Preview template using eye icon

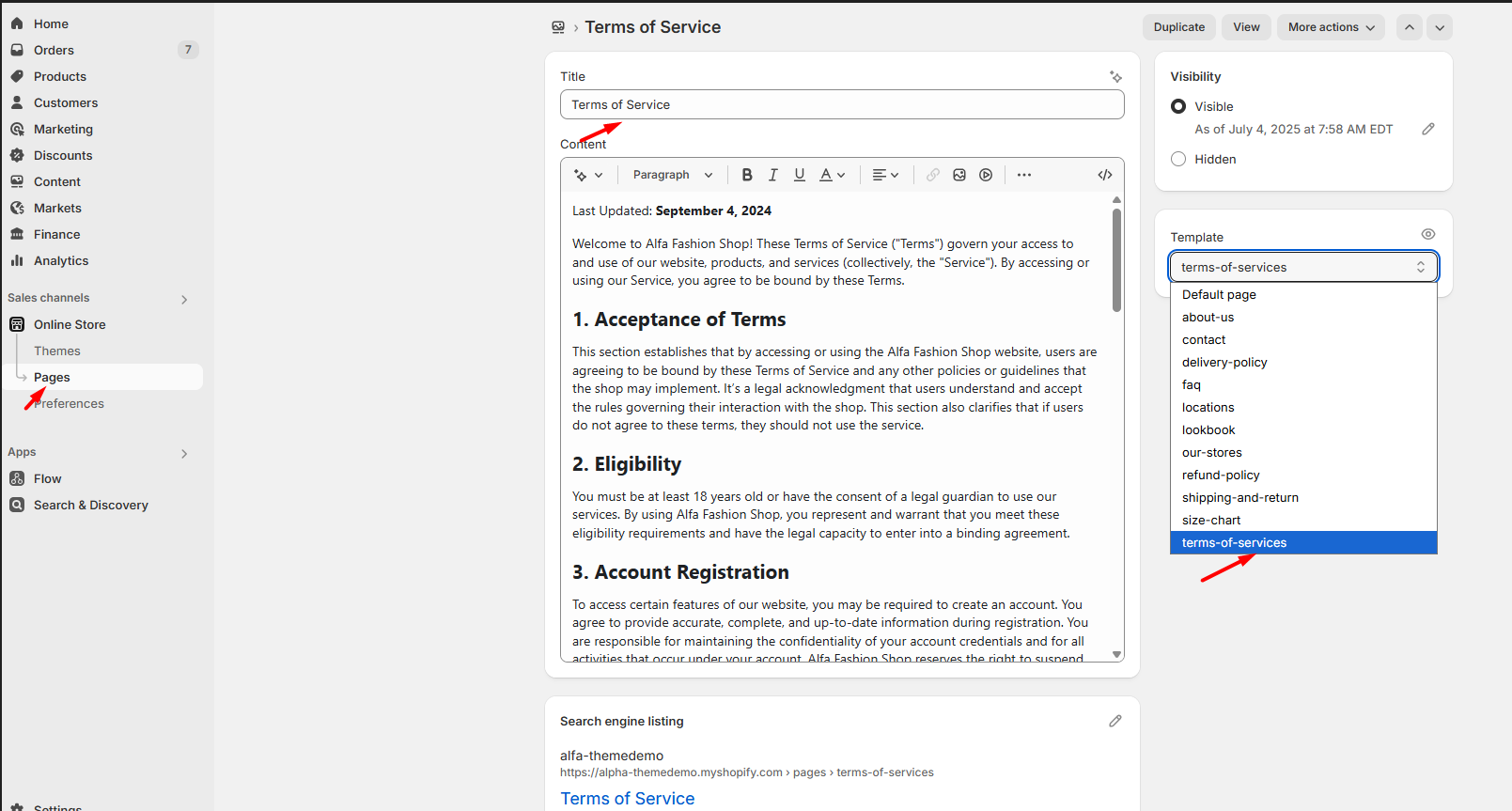(1428, 234)
